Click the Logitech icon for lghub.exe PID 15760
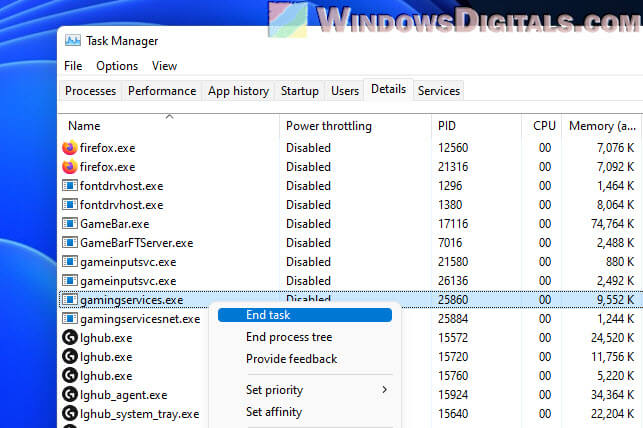643x428 pixels. pos(70,376)
